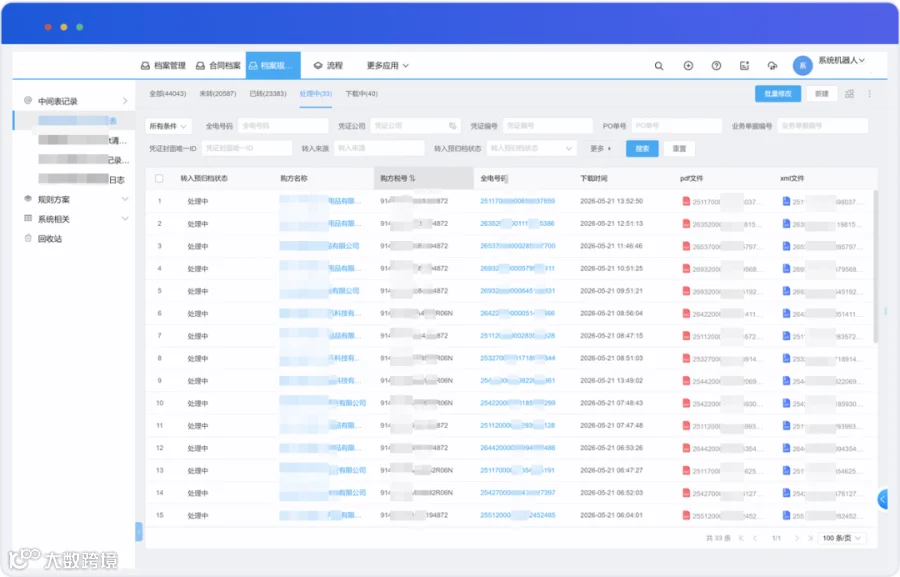
Task: Expand 系统相关 with its chevron
Action: click(125, 219)
